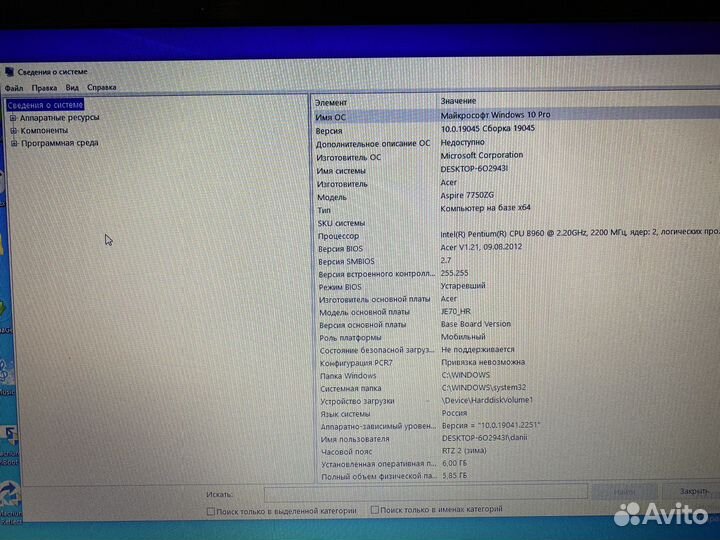Click the Aspire 7750ZG value
This screenshot has height=540, width=720.
pos(467,195)
